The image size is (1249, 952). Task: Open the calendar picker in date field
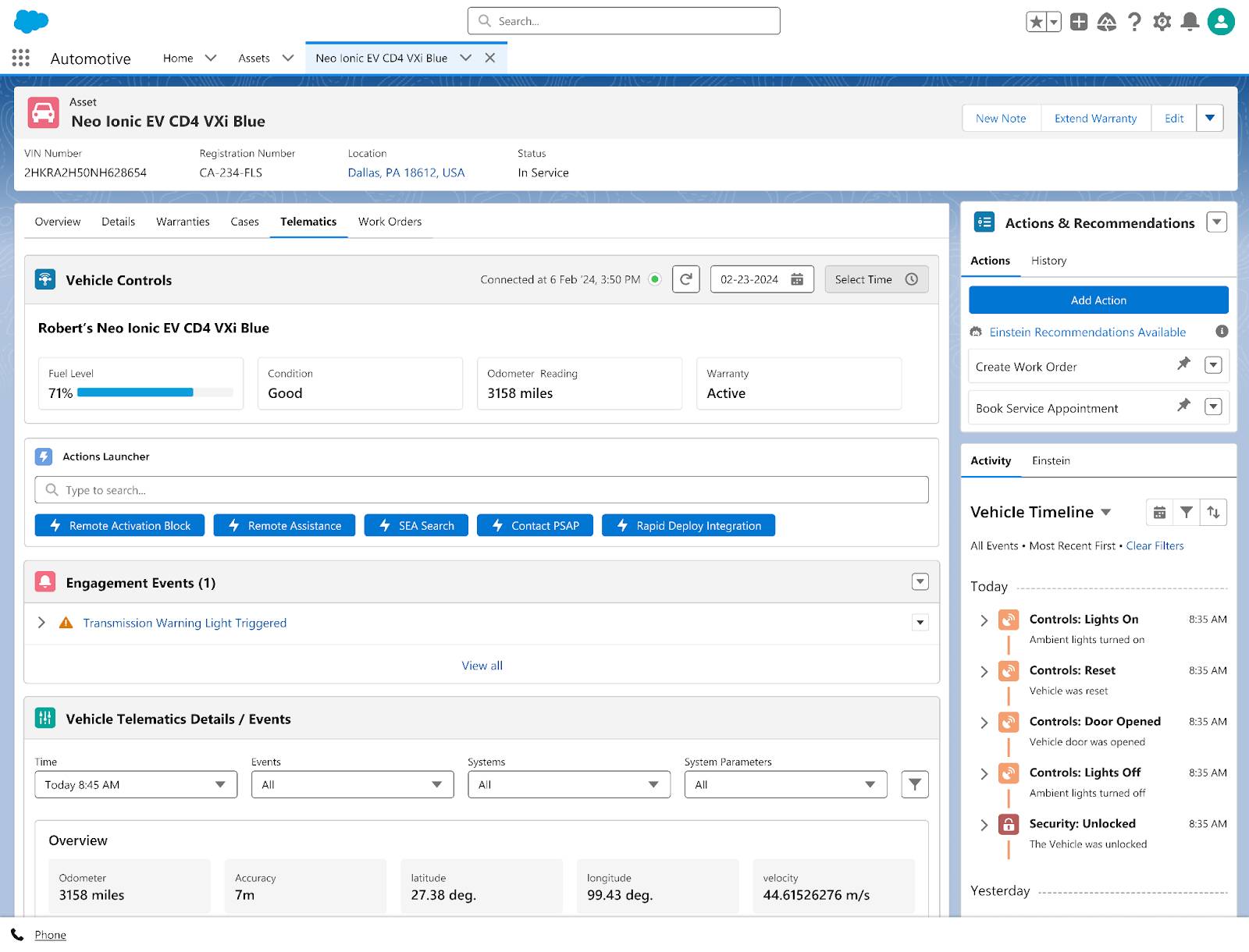tap(797, 279)
